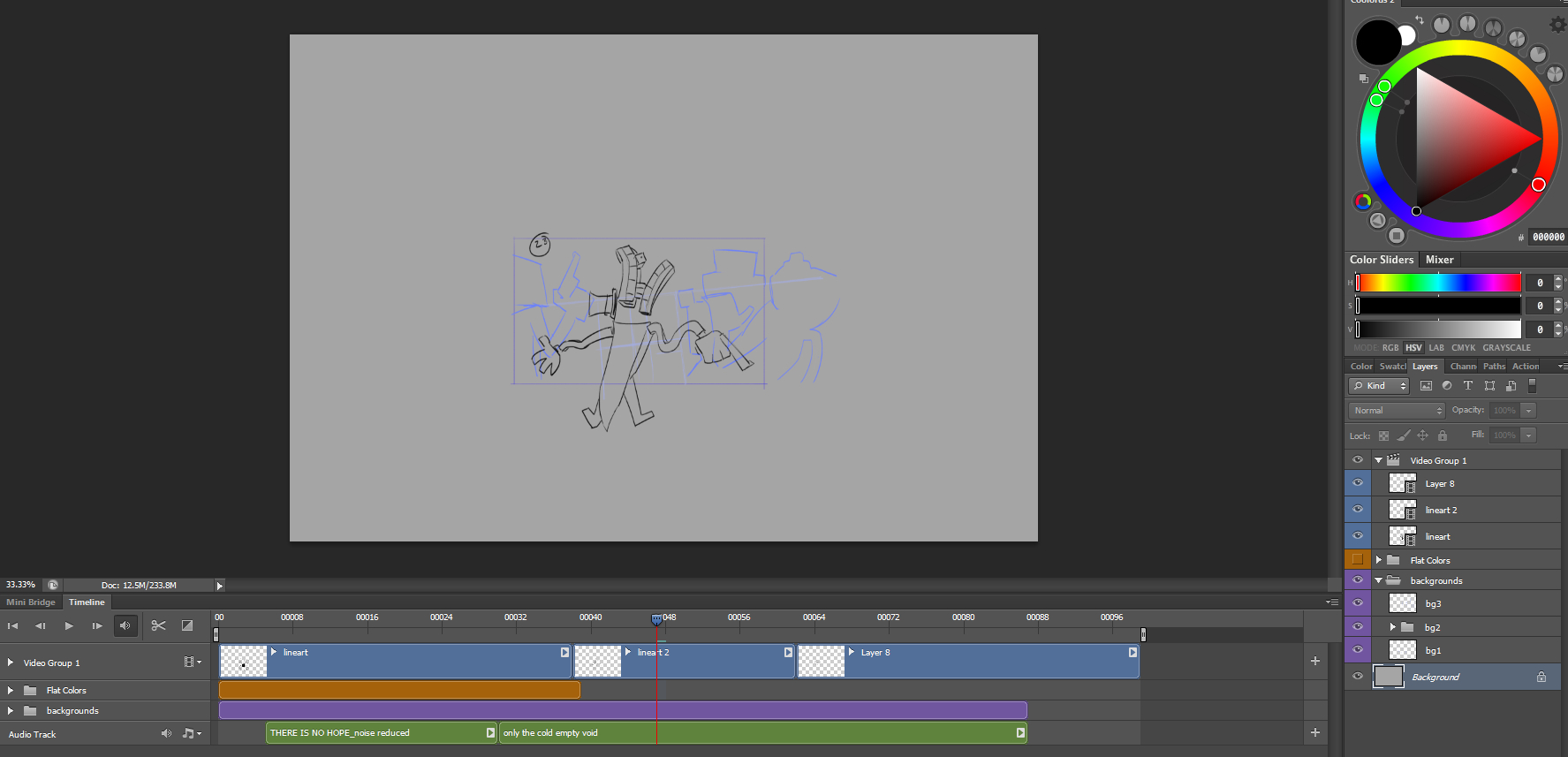
Task: Filter layers by type (T) icon
Action: click(1468, 386)
